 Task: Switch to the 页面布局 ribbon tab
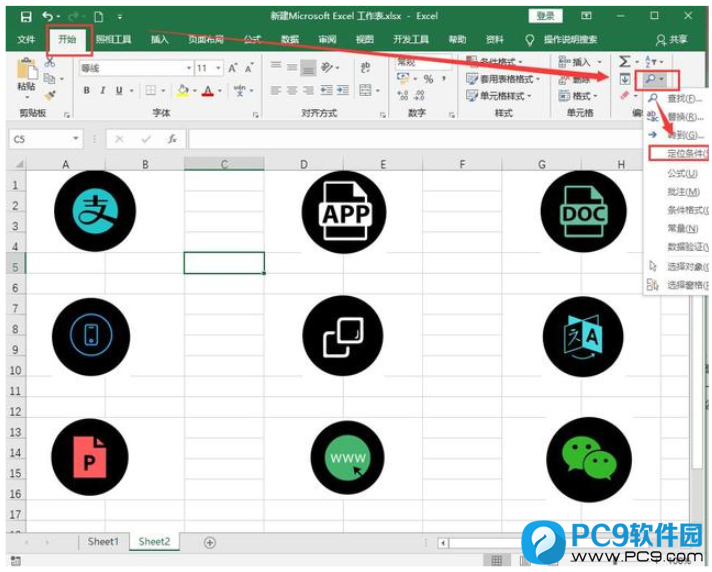click(206, 39)
